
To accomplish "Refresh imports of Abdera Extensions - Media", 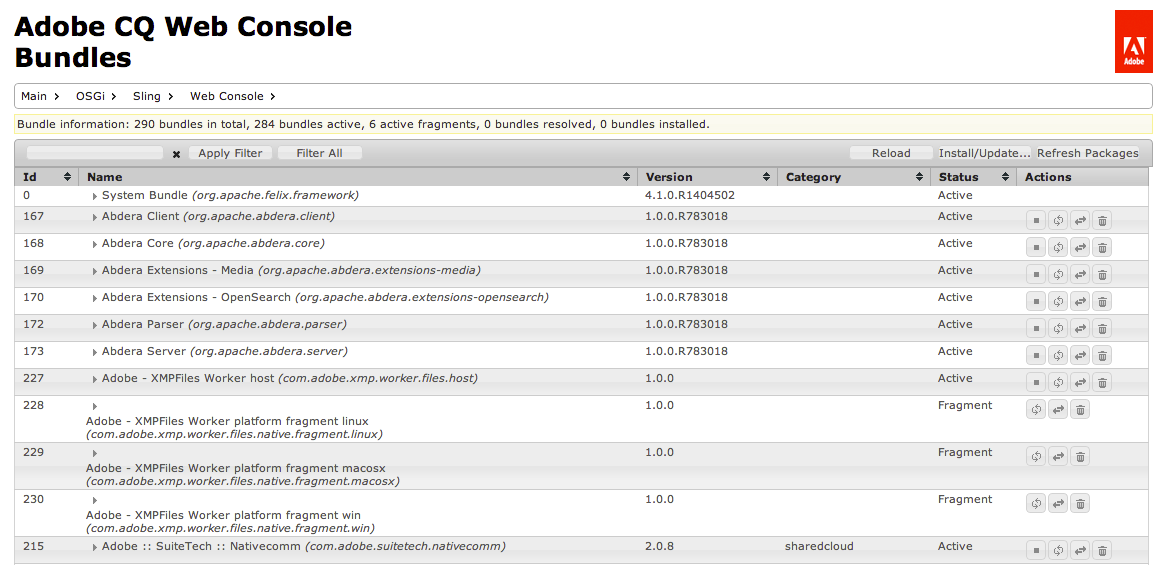I will 1058,274.
